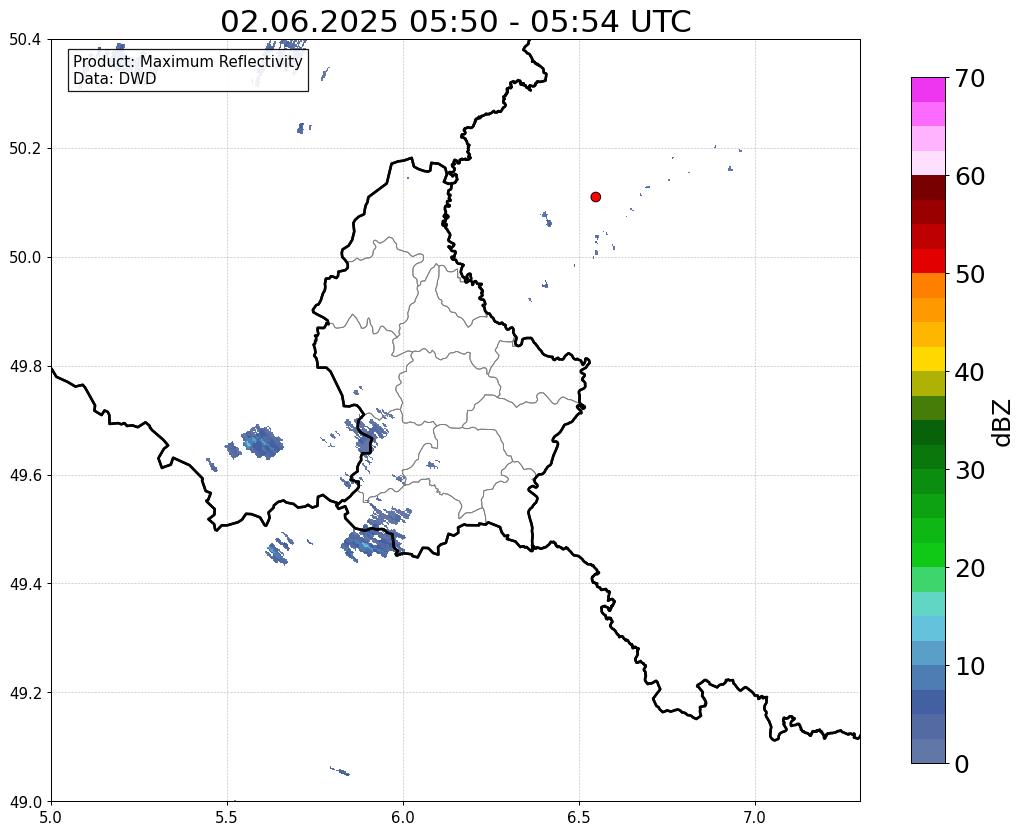Click the 'Product: Maximum Reflectivity' label
Viewport: 1023px width, 834px height.
188,61
